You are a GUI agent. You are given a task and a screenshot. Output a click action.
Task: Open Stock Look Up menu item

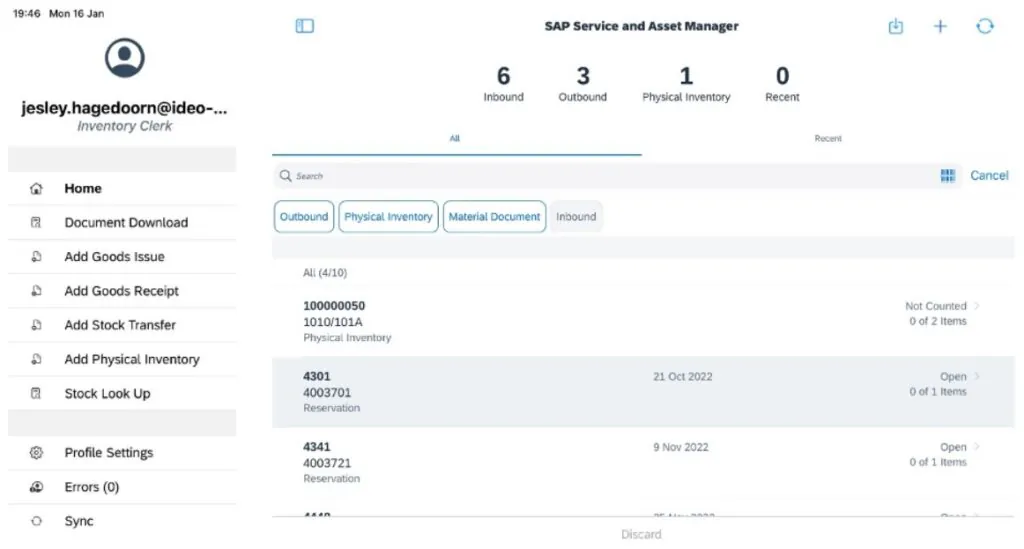pos(122,393)
